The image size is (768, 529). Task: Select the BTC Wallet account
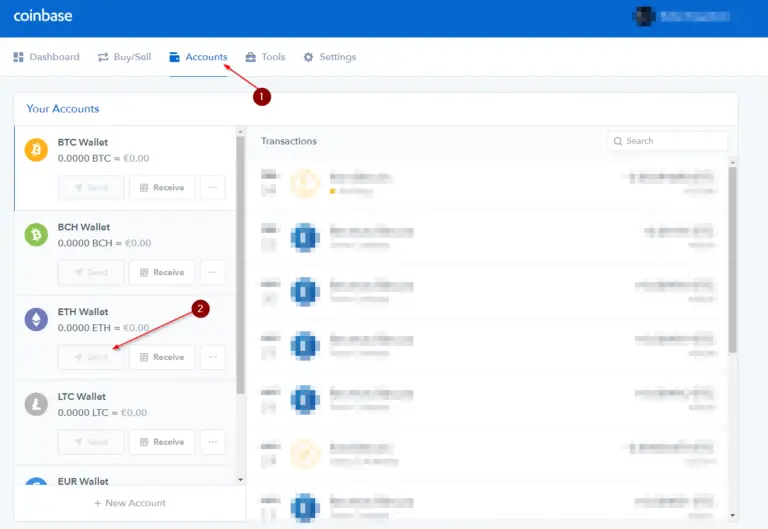pyautogui.click(x=125, y=168)
